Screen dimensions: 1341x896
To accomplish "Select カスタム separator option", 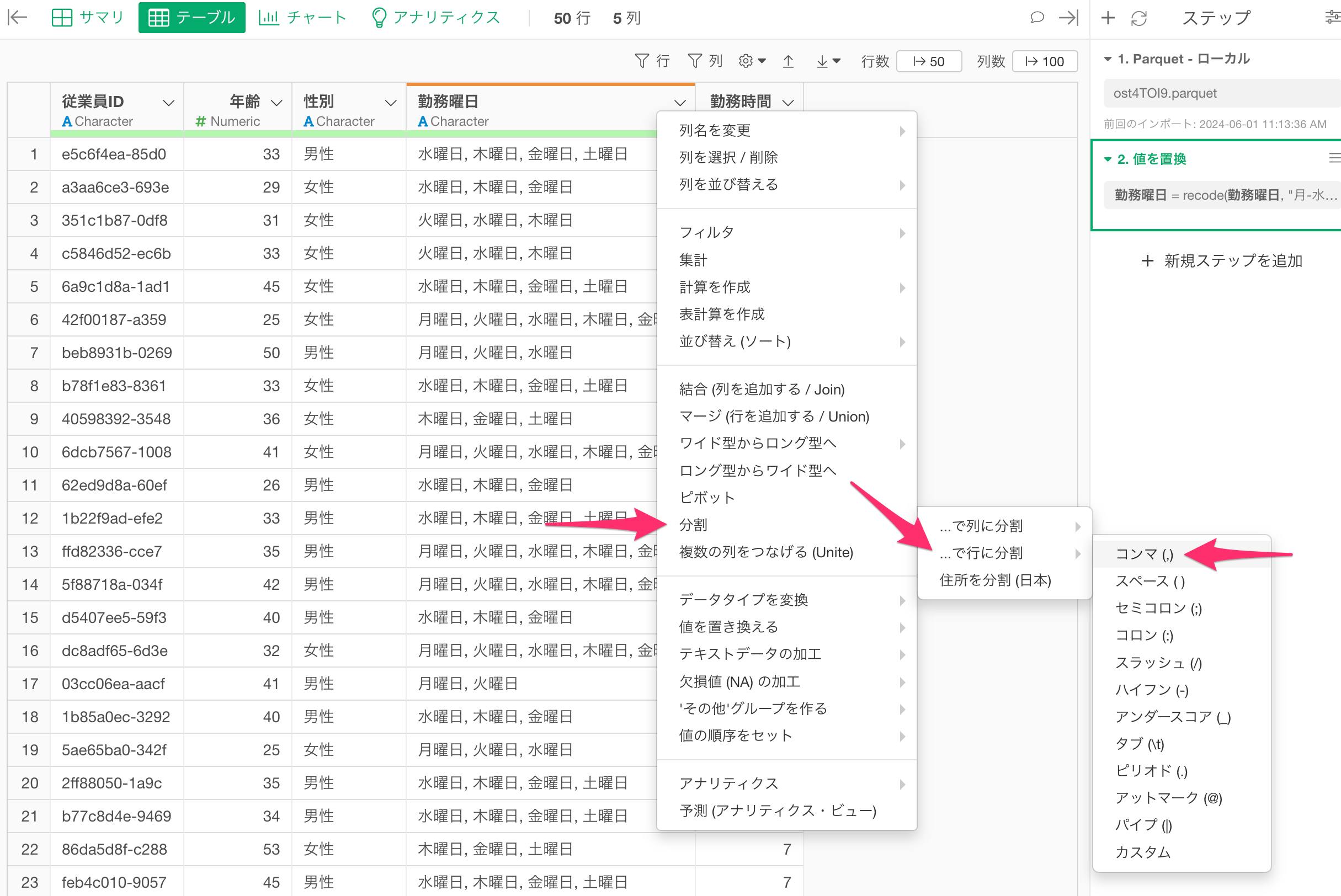I will (x=1182, y=852).
